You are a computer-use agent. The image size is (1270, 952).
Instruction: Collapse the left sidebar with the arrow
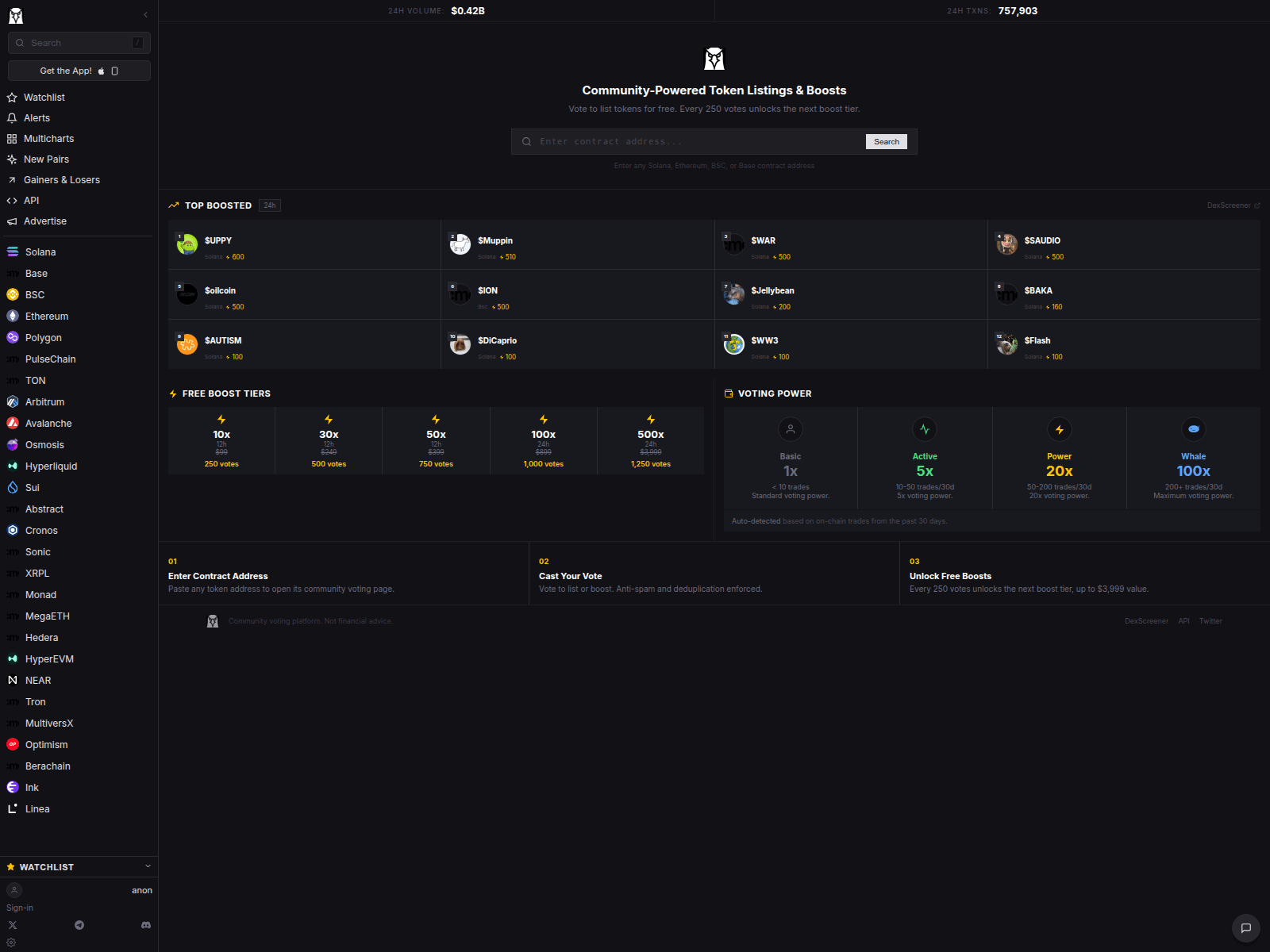(x=145, y=14)
